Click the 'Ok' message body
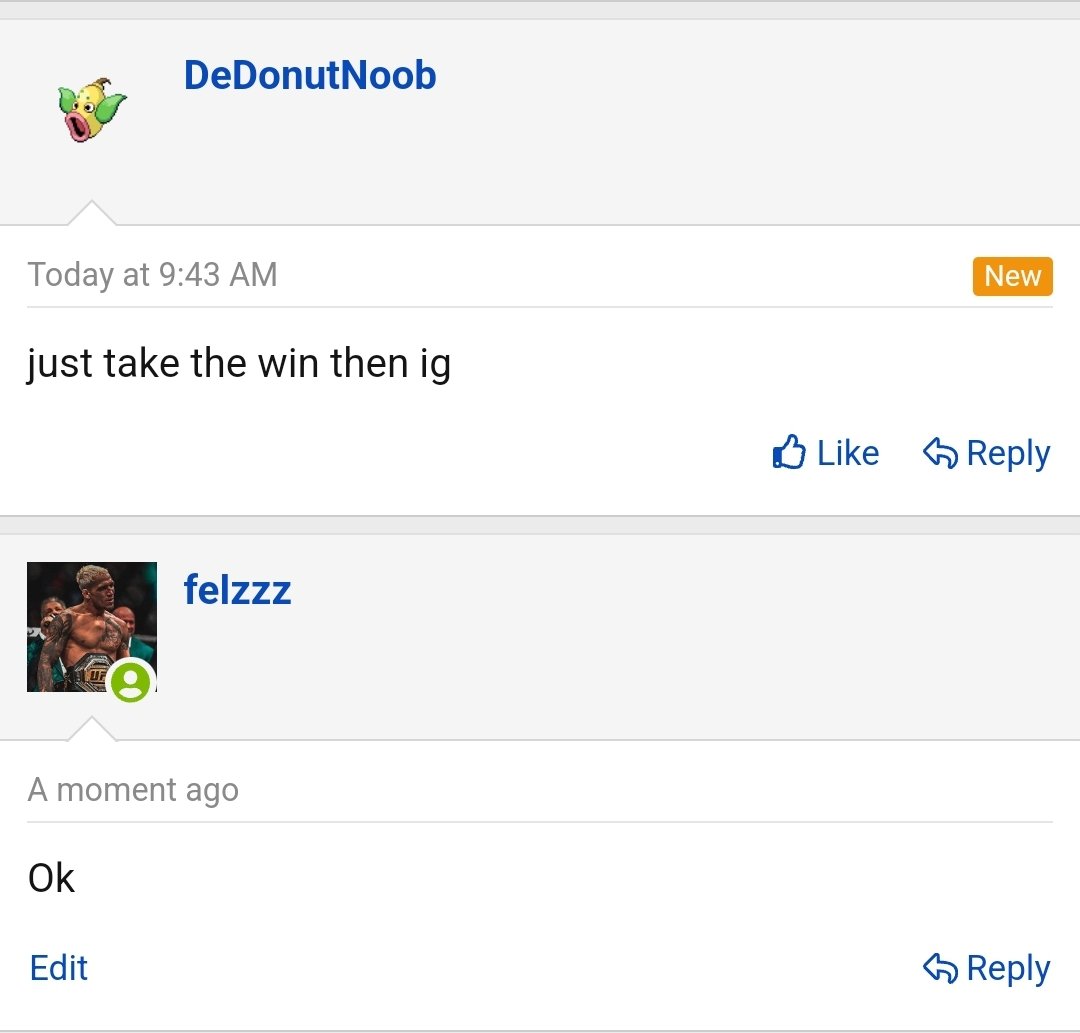This screenshot has width=1080, height=1033. click(51, 877)
